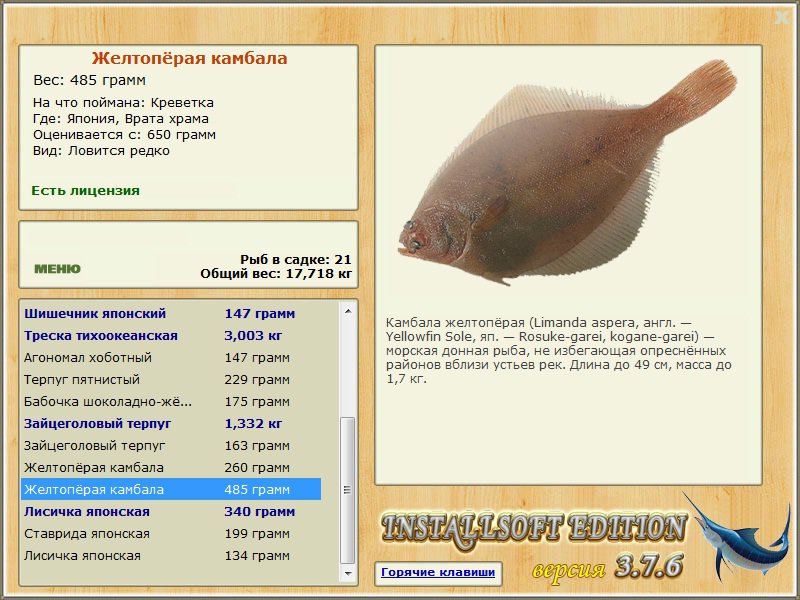The image size is (800, 600).
Task: Select Шишечник японский 147 грамм row
Action: point(171,313)
